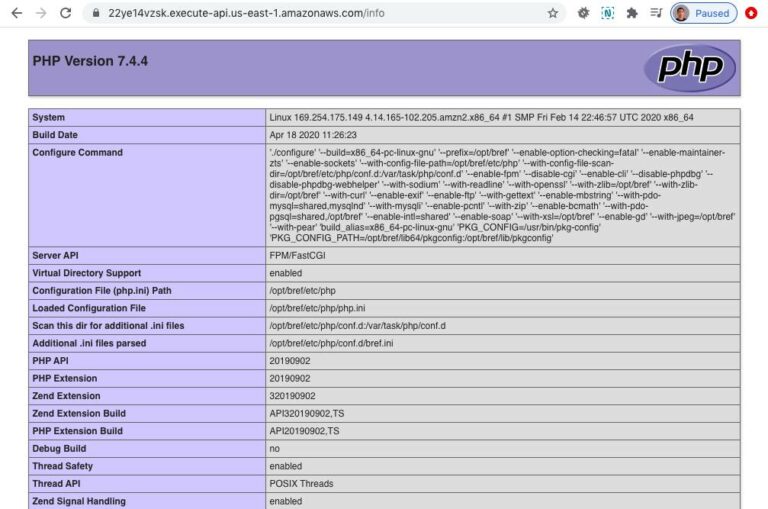Click the Debug Build value no

click(275, 449)
